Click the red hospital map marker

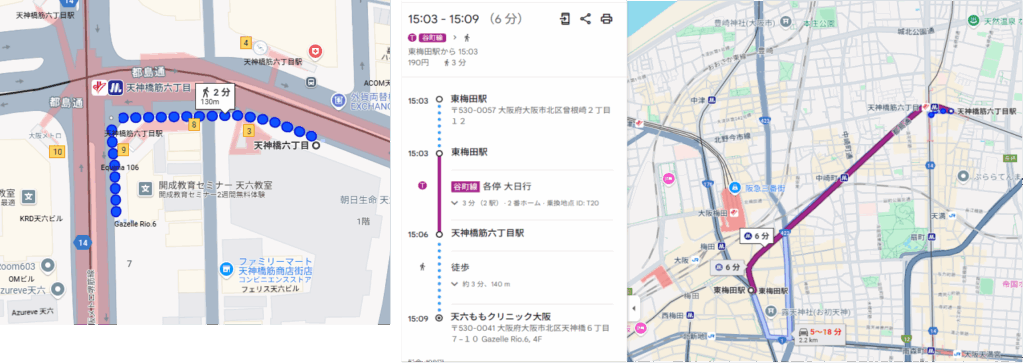click(x=316, y=50)
